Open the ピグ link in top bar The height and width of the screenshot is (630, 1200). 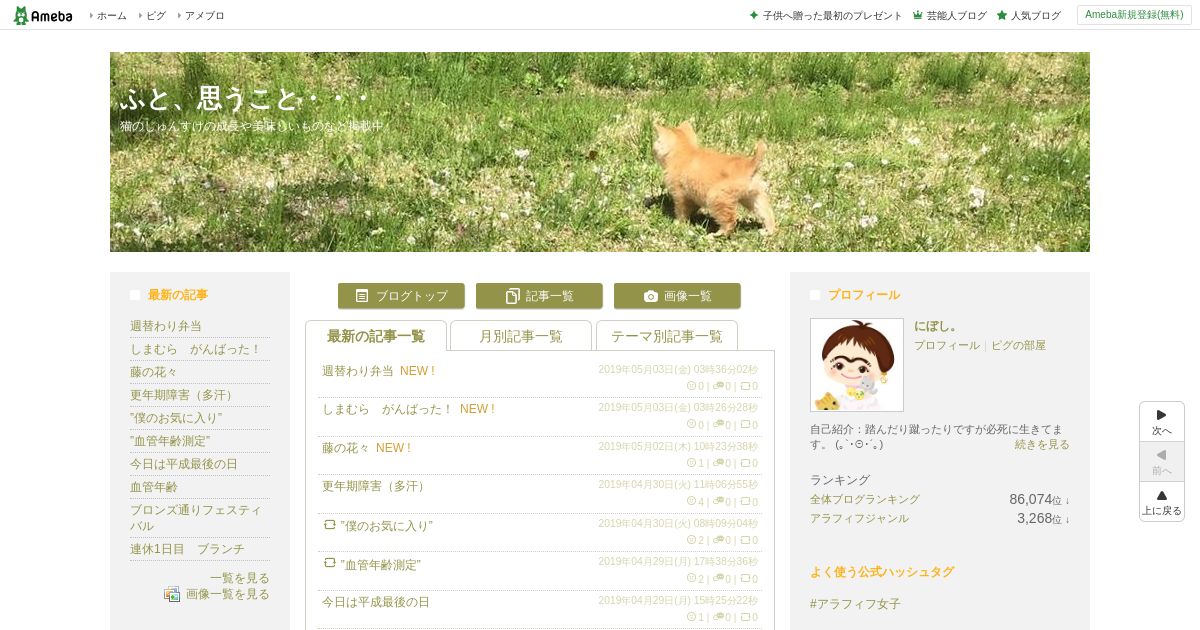[x=156, y=16]
